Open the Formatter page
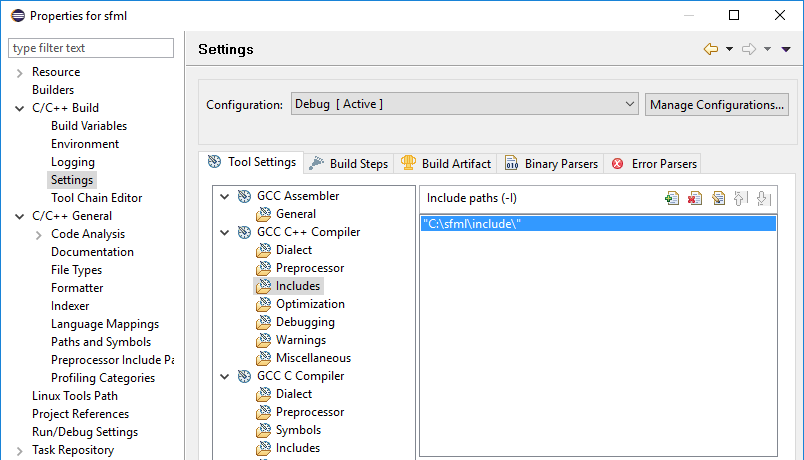 [x=77, y=288]
